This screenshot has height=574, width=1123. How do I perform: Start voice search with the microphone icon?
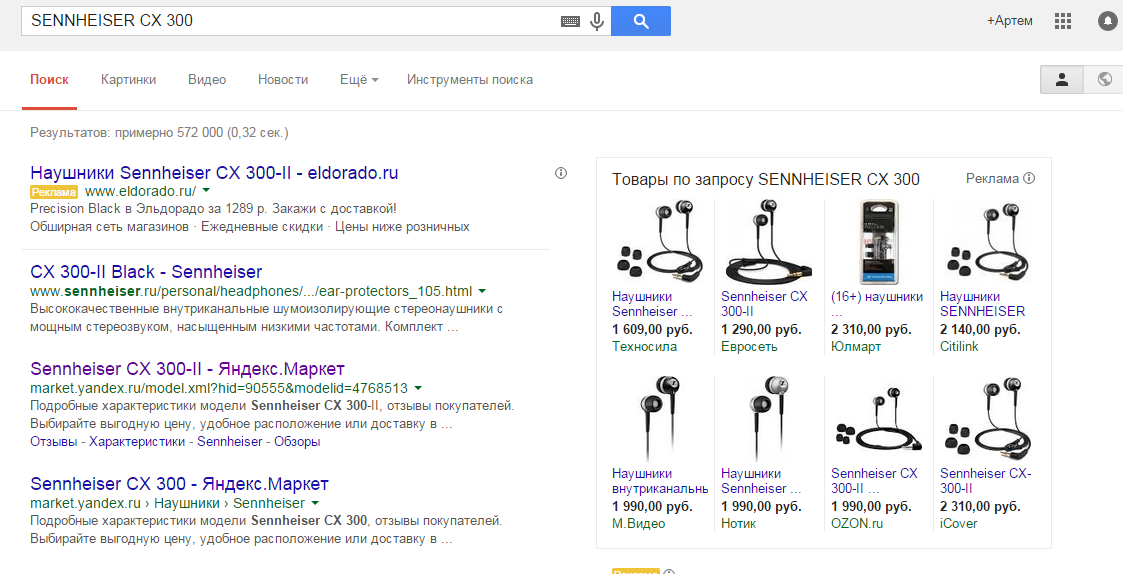tap(597, 21)
